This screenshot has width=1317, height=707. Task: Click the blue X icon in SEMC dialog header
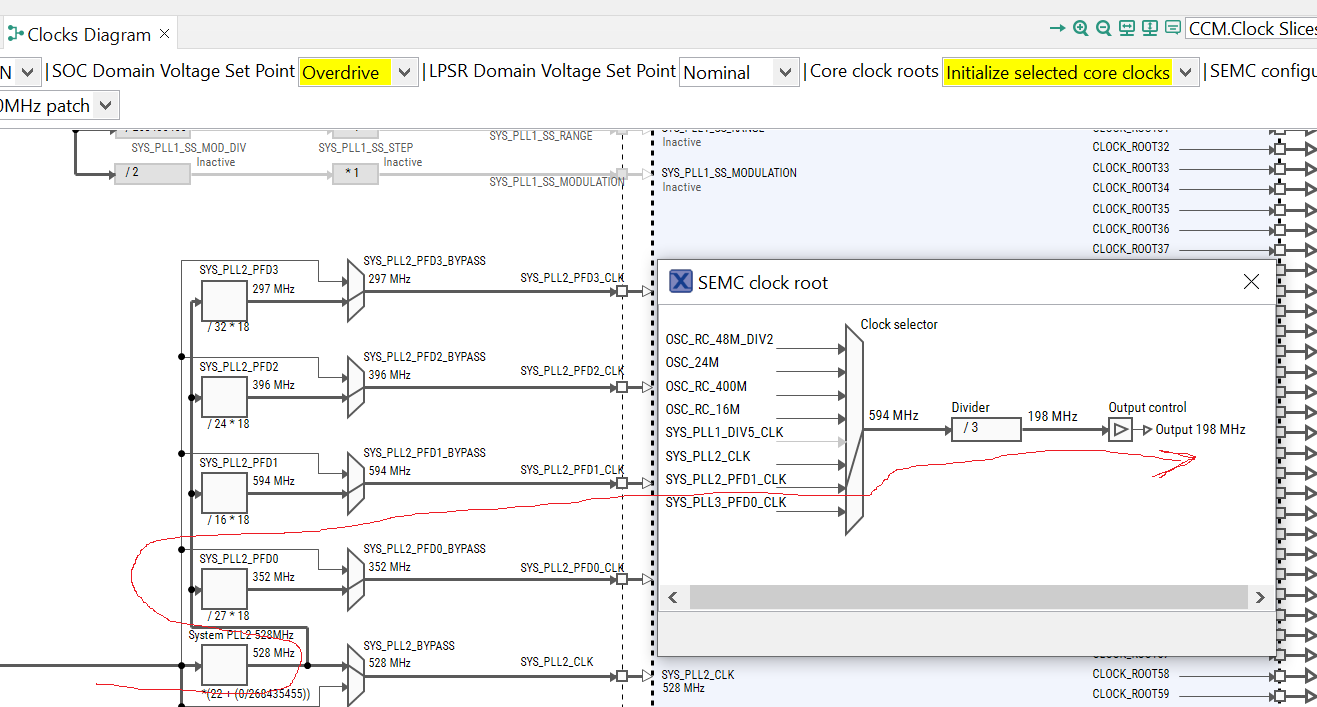click(680, 281)
